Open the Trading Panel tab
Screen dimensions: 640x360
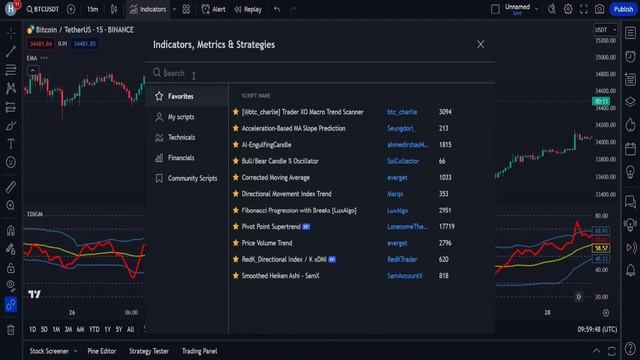point(199,351)
